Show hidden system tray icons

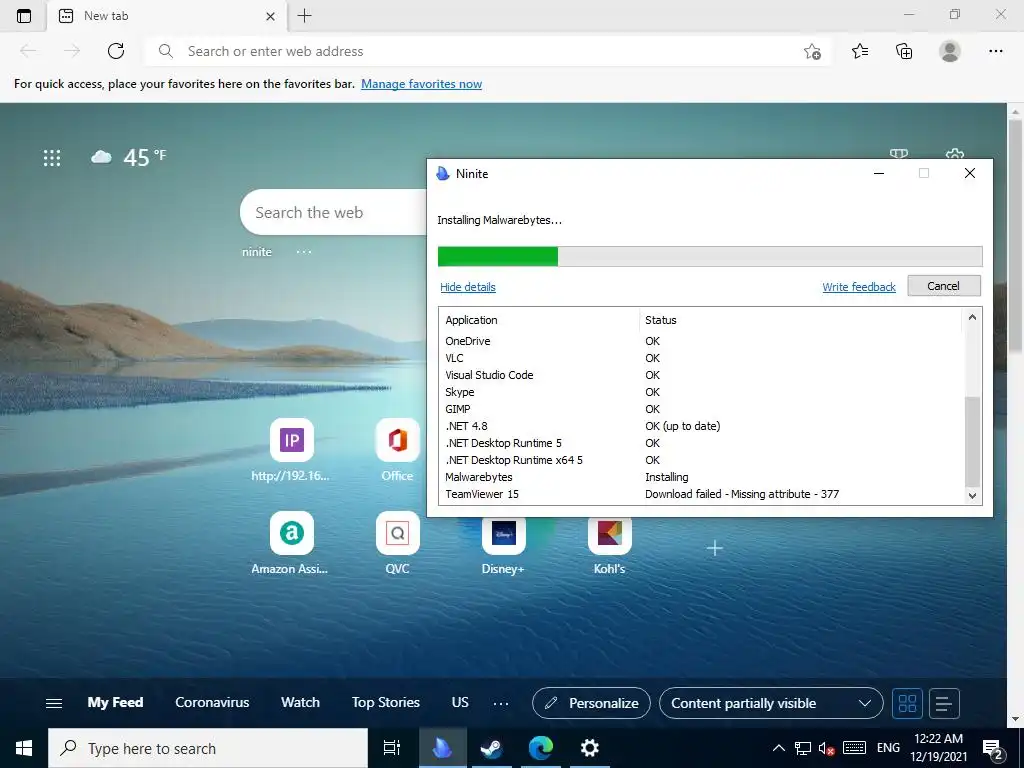coord(778,748)
